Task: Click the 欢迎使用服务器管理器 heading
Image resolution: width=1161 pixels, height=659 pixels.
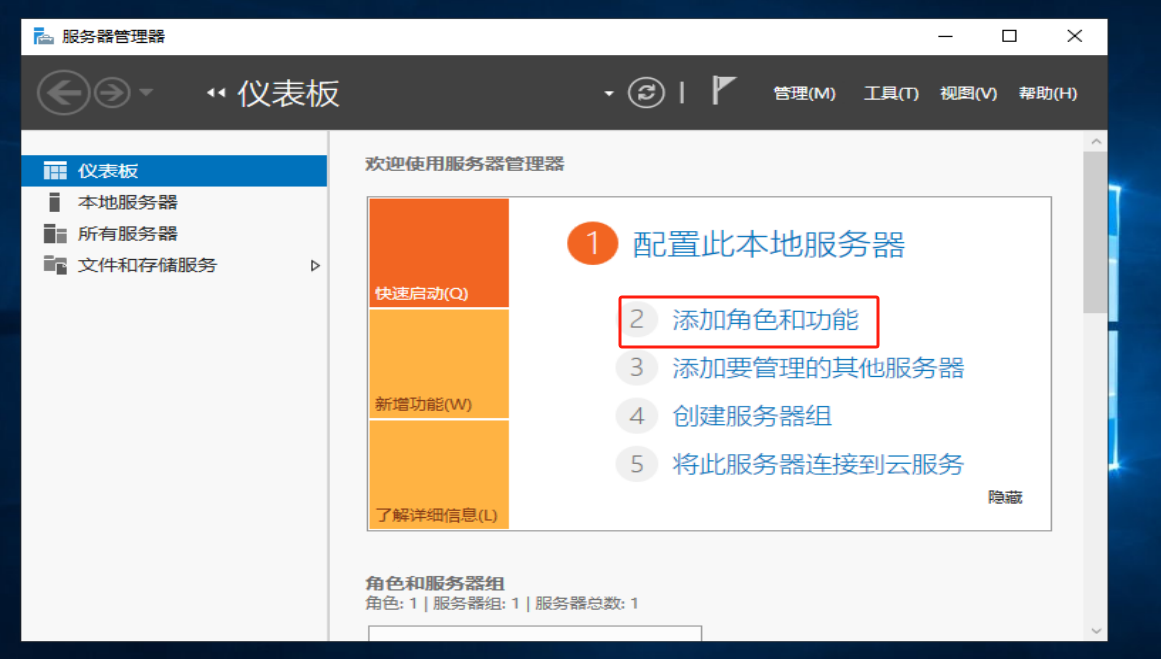Action: [465, 164]
